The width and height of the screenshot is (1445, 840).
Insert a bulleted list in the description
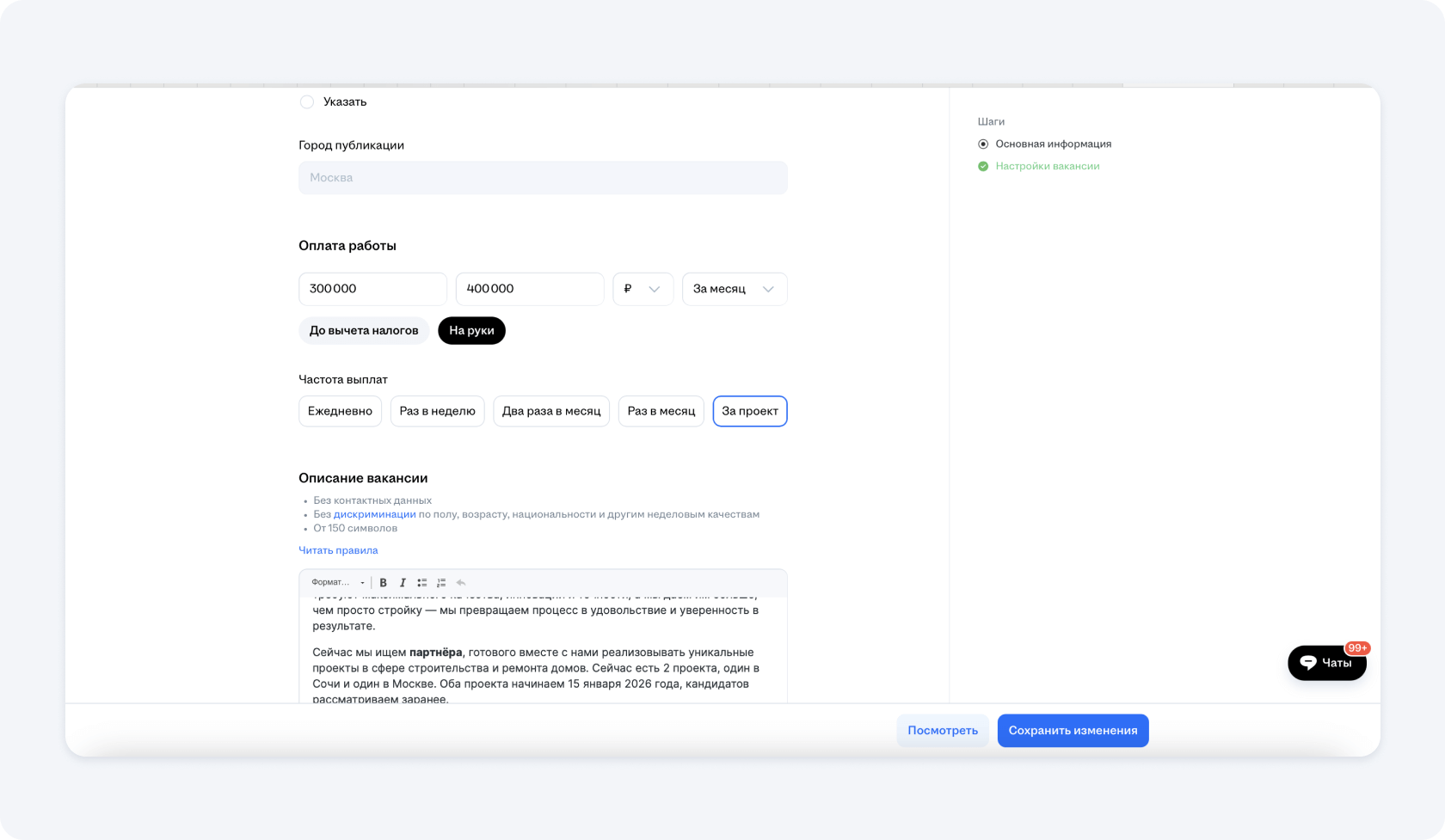[421, 583]
